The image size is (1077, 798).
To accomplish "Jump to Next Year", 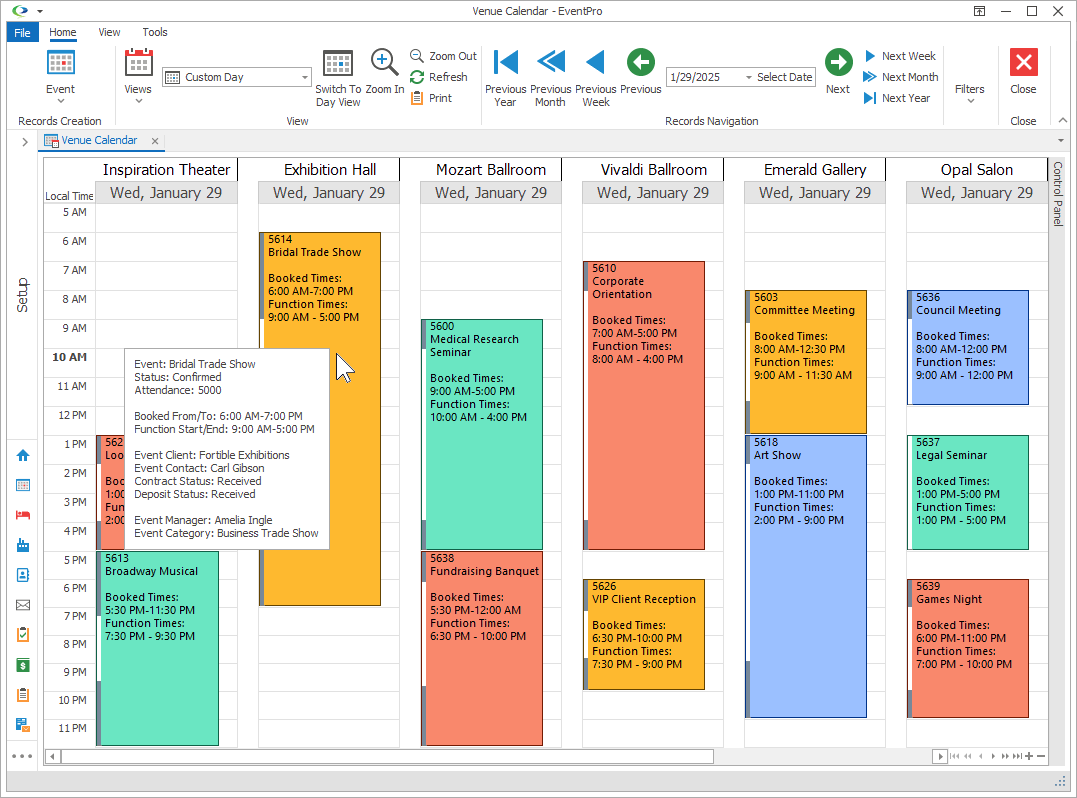I will point(896,98).
